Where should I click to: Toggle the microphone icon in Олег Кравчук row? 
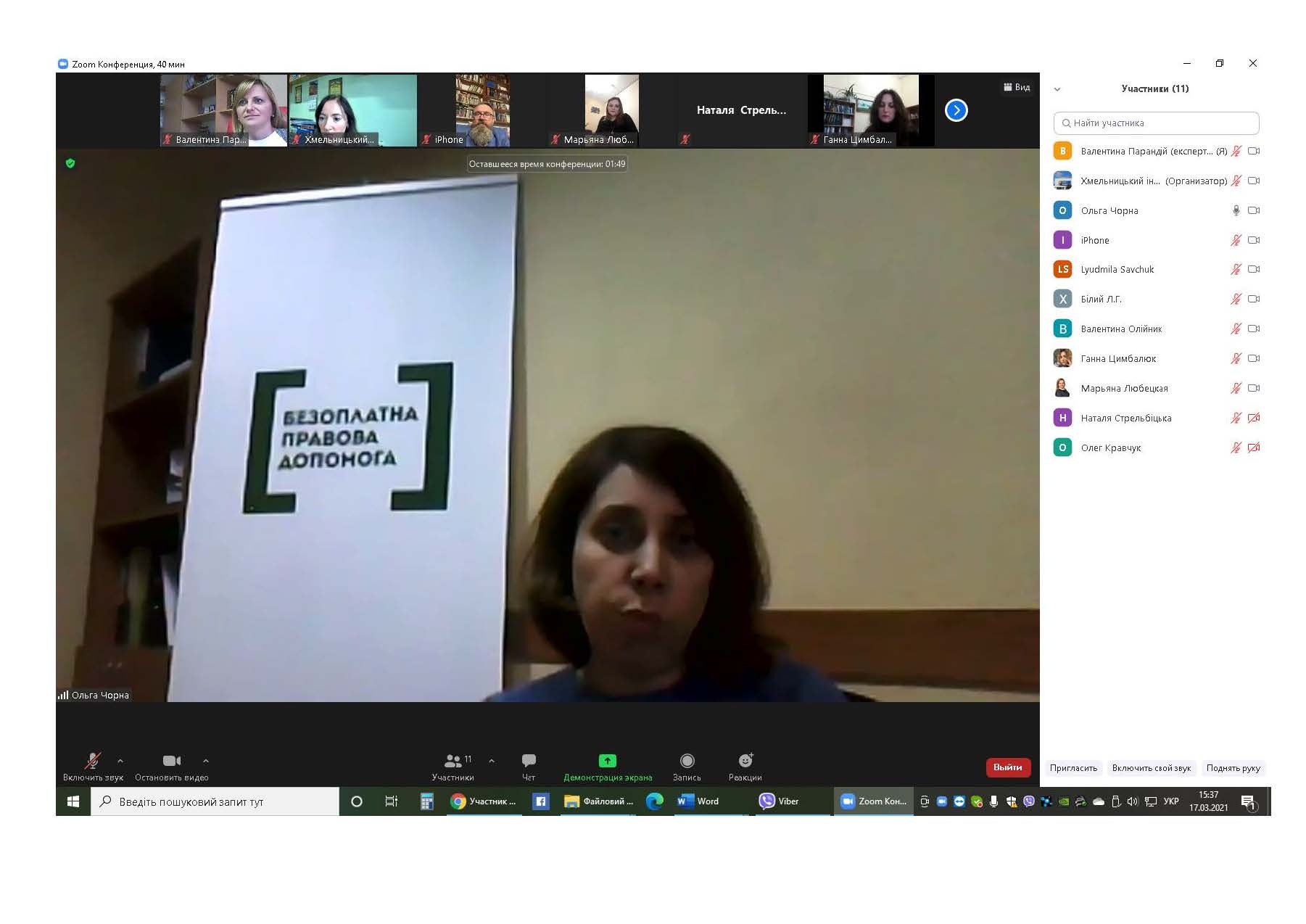coord(1236,447)
